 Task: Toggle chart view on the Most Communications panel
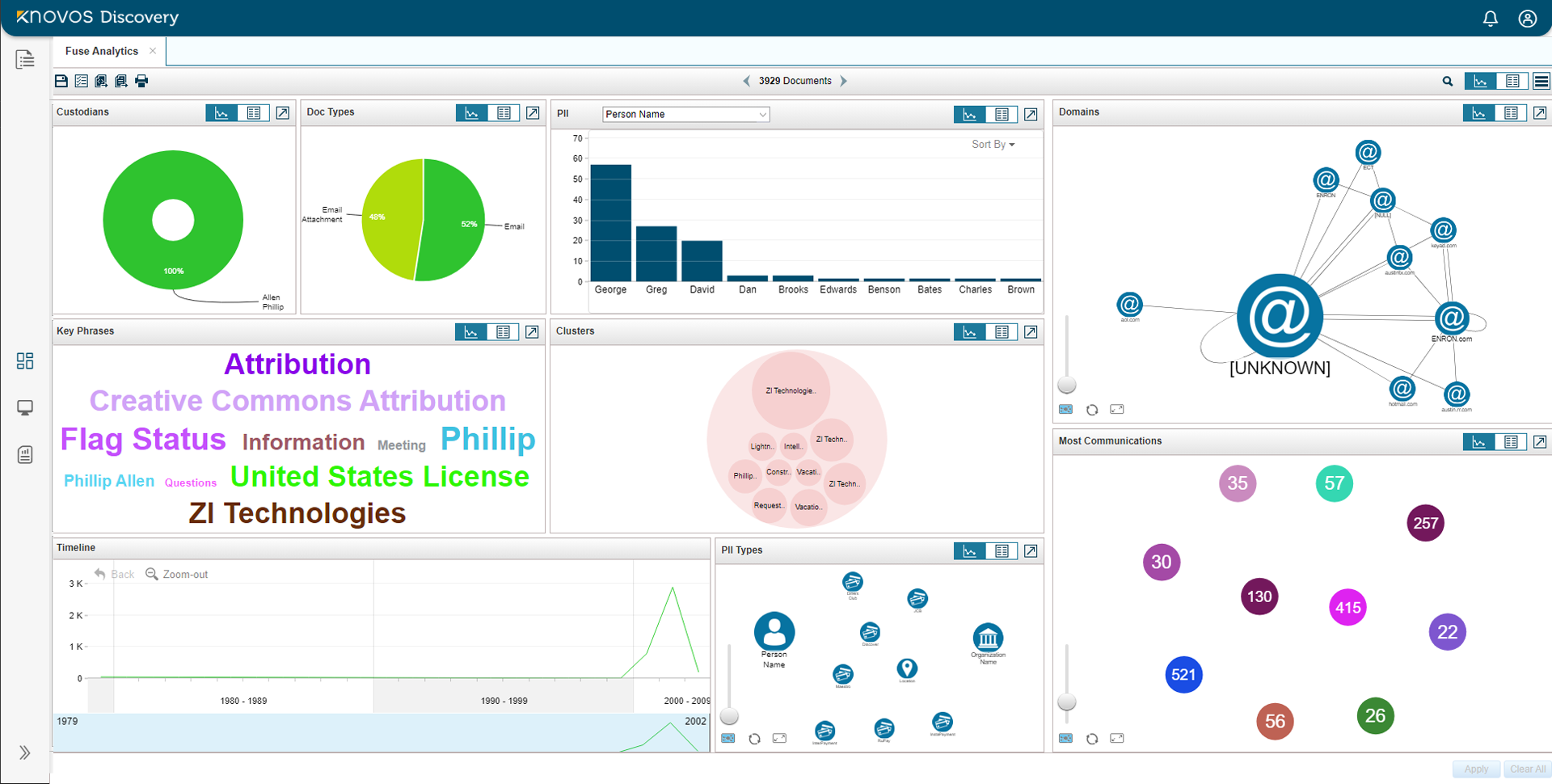tap(1479, 442)
